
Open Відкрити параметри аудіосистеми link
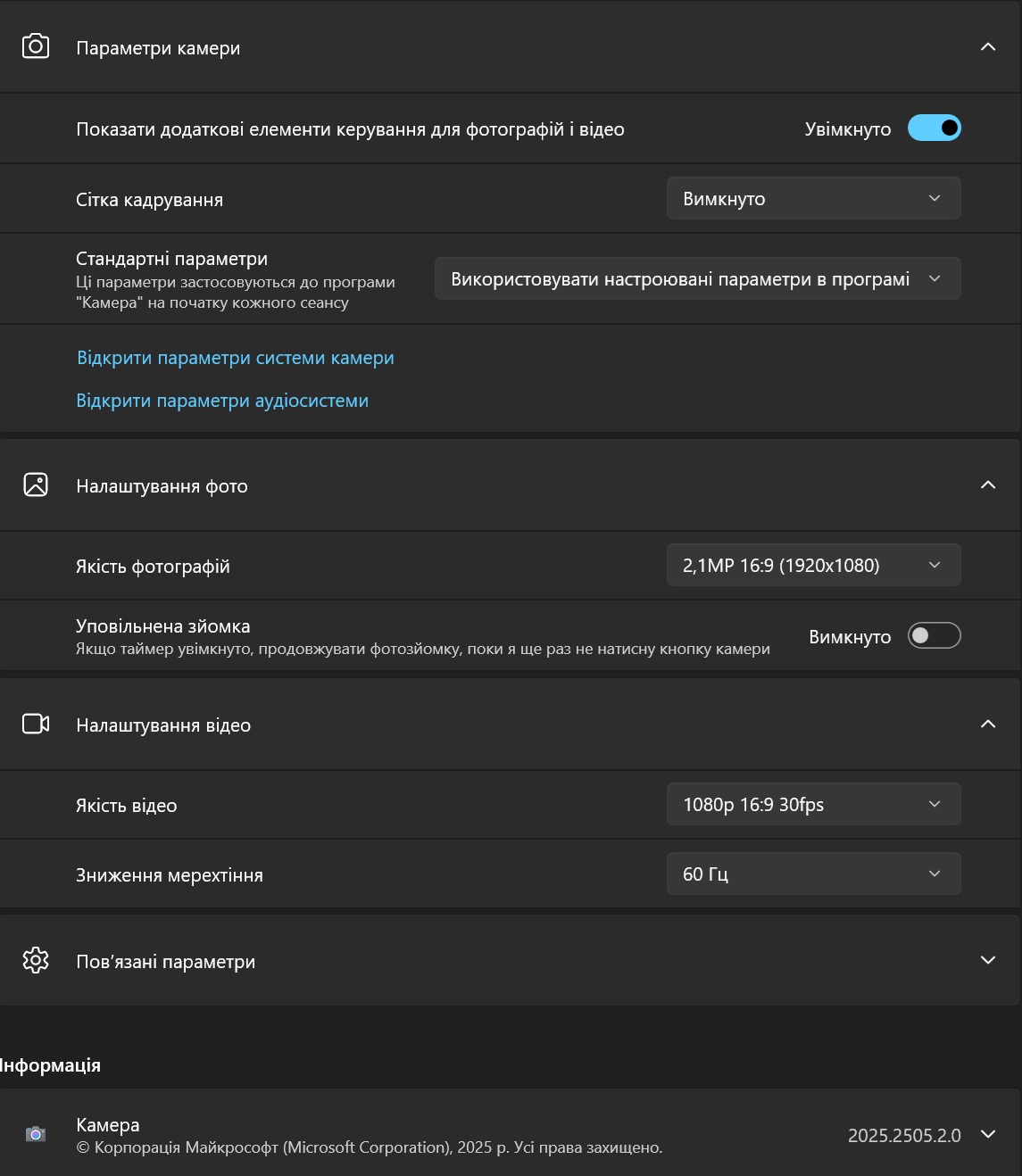(222, 401)
